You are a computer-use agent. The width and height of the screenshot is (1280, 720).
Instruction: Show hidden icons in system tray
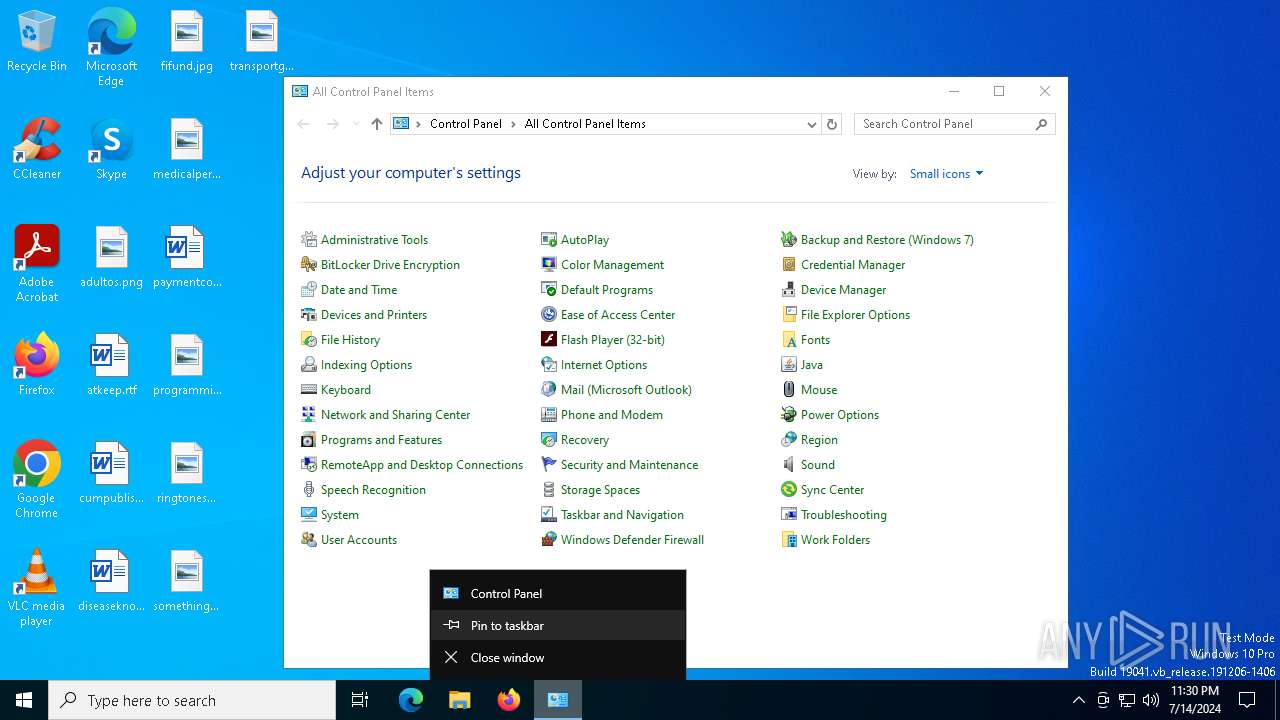coord(1078,700)
